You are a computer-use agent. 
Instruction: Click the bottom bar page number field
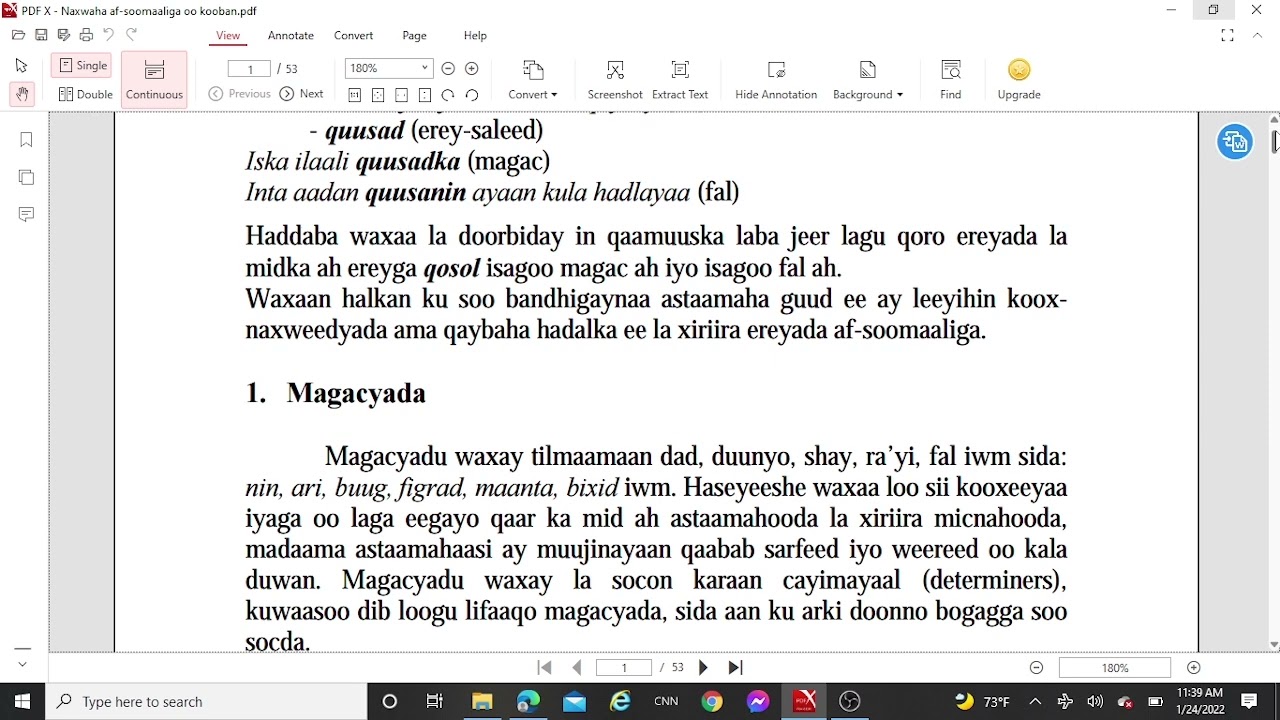[624, 667]
